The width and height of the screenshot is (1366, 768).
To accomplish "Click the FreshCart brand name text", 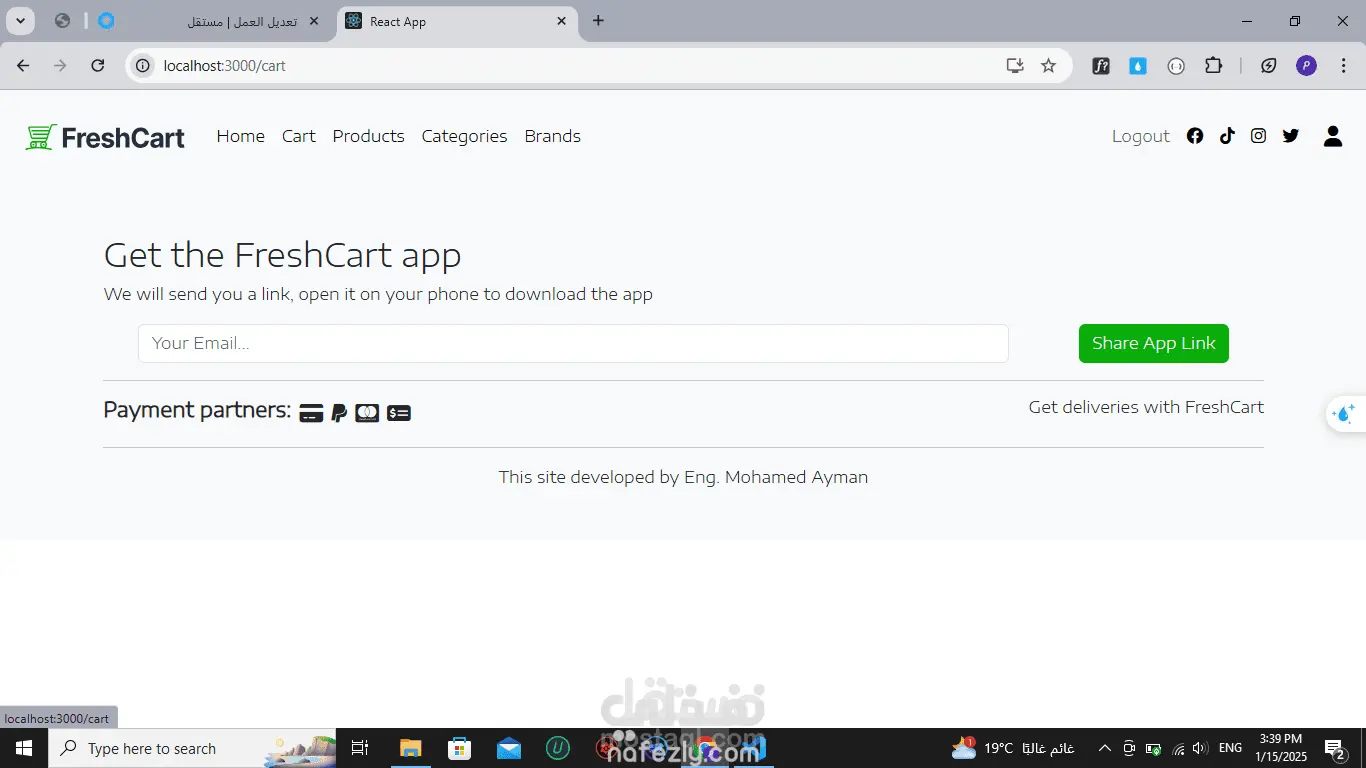I will click(x=123, y=137).
